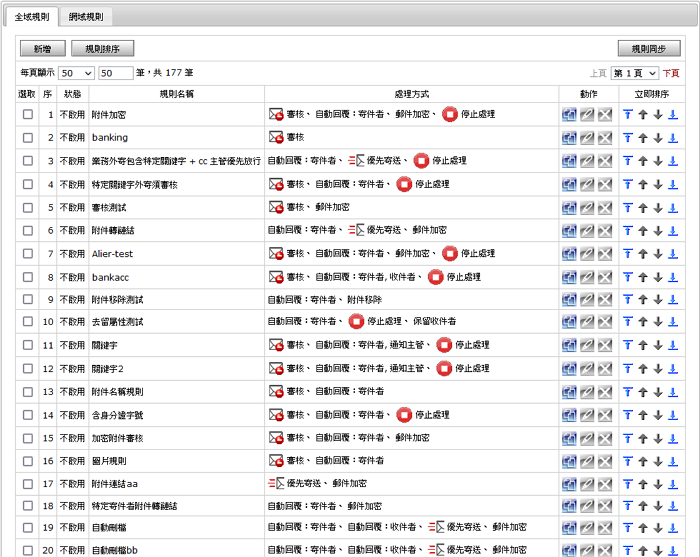Image resolution: width=700 pixels, height=557 pixels.
Task: Move 附件移除測試 rule to the bottom
Action: point(672,297)
